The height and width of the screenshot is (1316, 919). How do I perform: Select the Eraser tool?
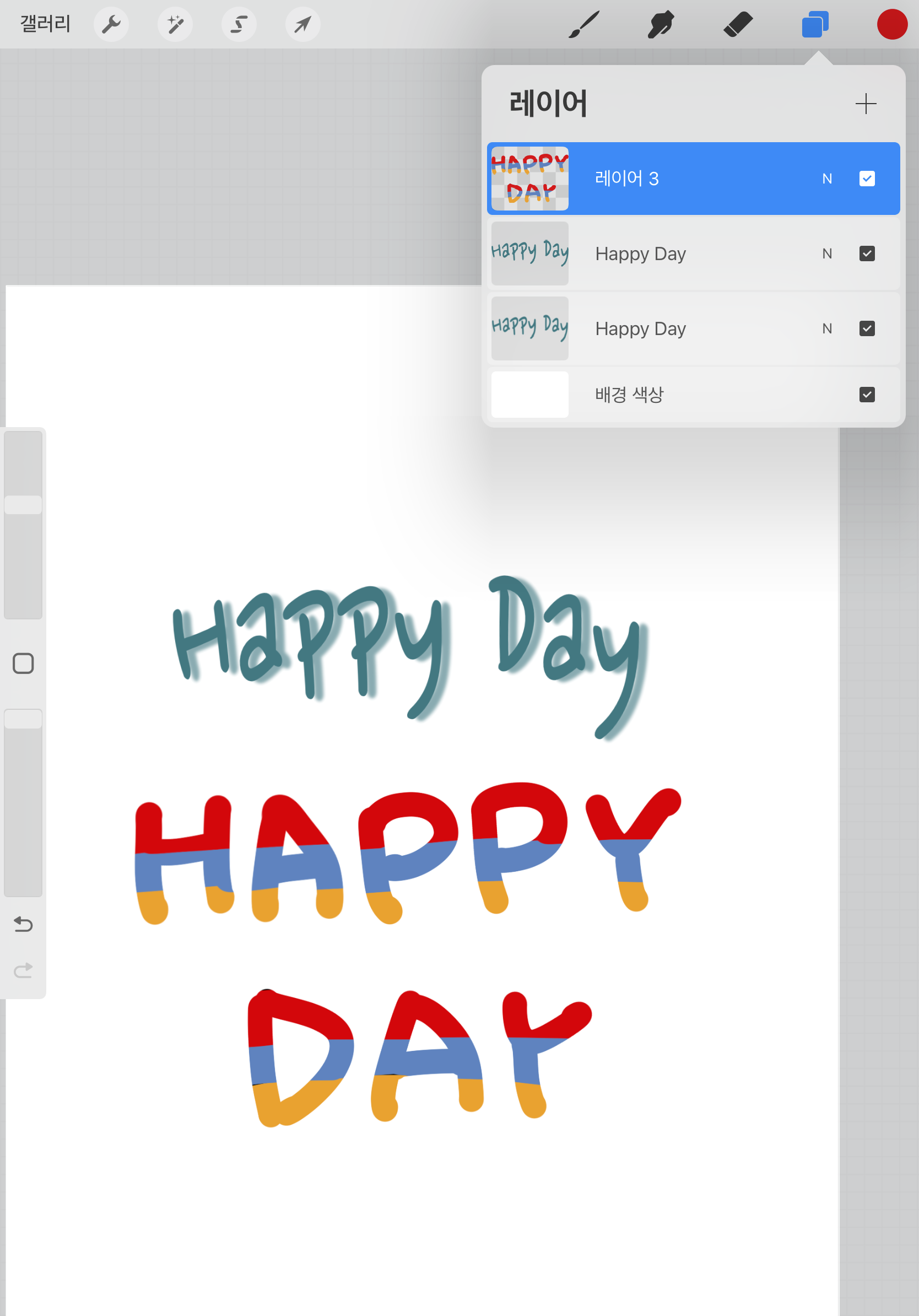(x=738, y=25)
